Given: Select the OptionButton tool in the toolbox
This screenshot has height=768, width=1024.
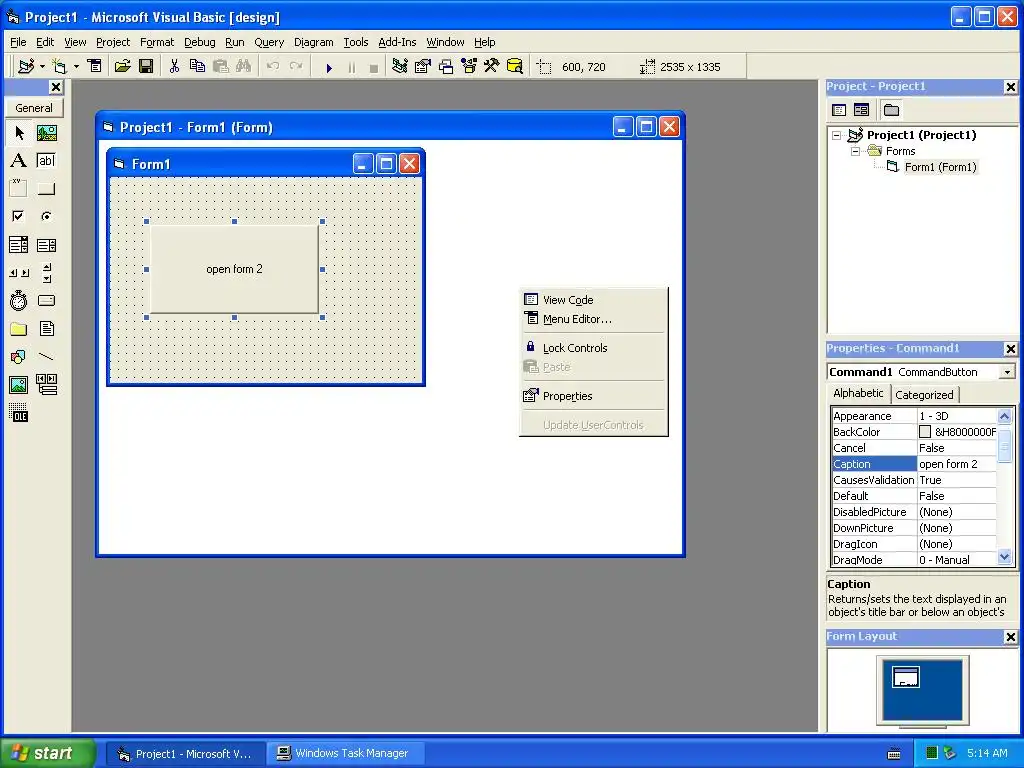Looking at the screenshot, I should pos(46,216).
